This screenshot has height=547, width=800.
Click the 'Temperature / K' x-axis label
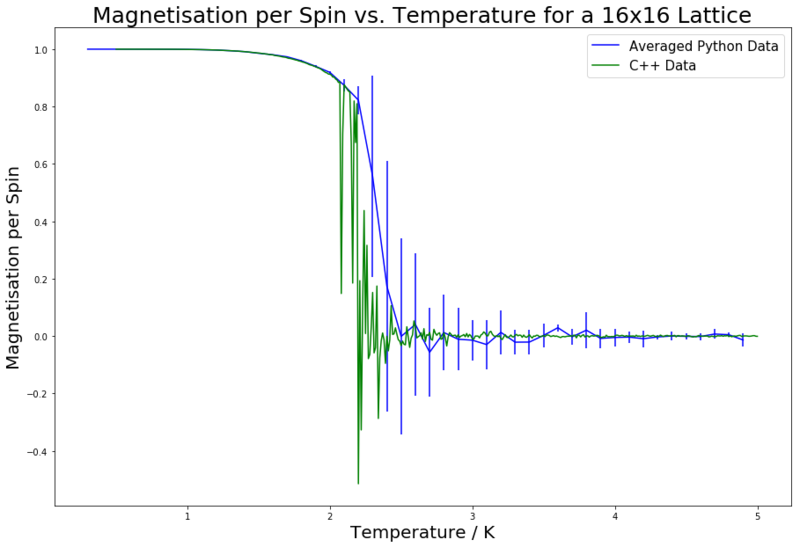tap(422, 533)
